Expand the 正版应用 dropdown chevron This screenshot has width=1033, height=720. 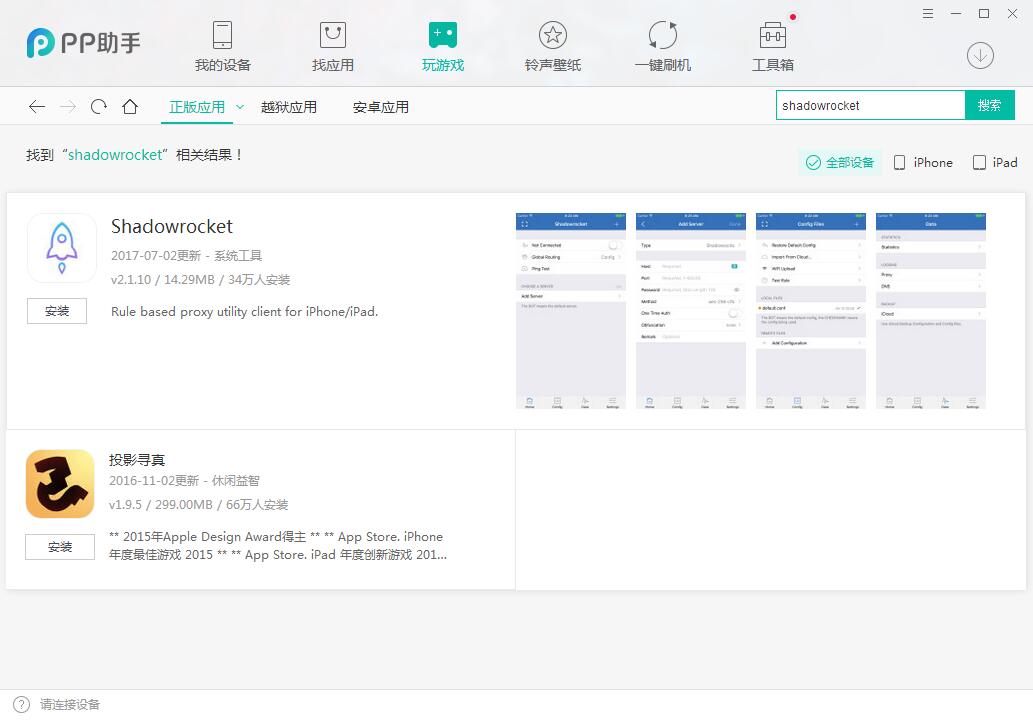click(240, 107)
